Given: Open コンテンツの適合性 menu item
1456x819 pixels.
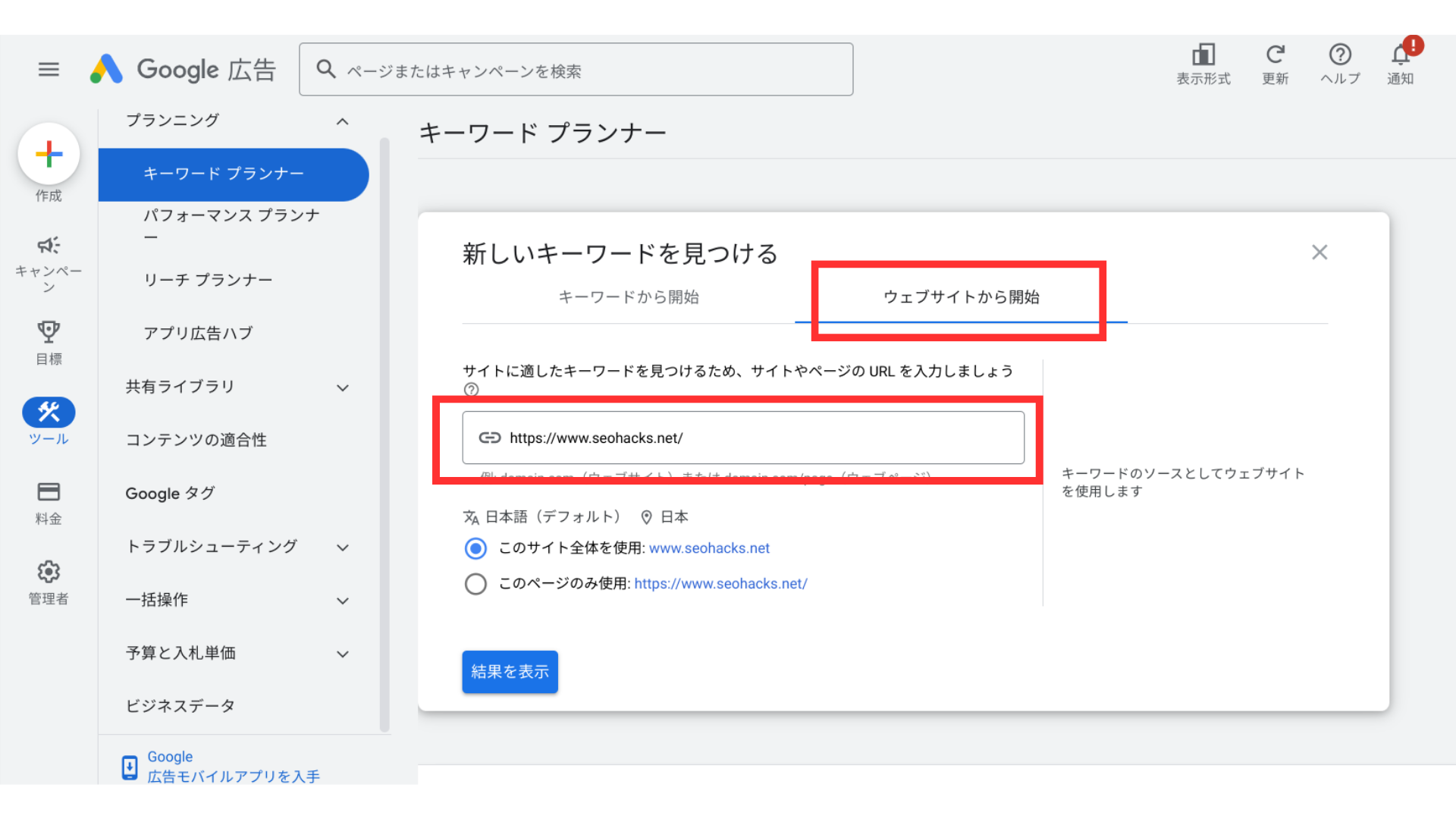Looking at the screenshot, I should [196, 440].
